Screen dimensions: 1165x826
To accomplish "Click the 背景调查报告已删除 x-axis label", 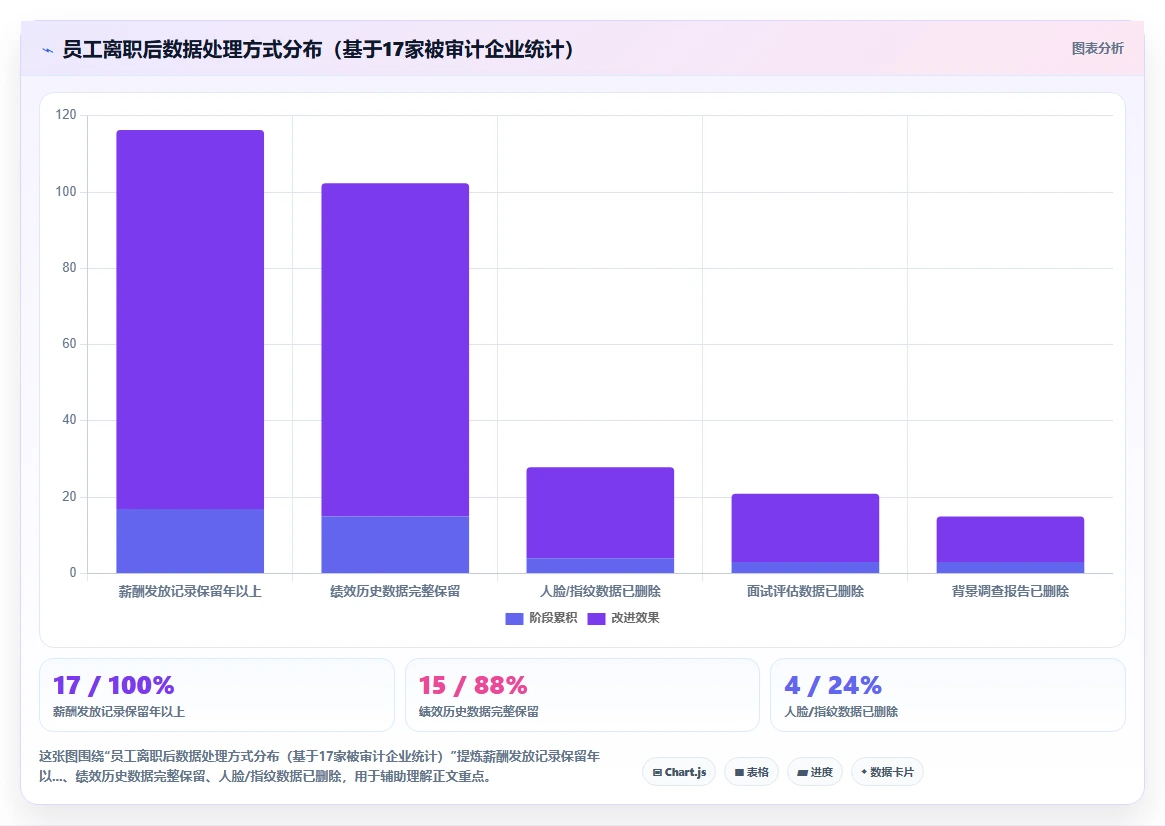I will pos(1010,591).
